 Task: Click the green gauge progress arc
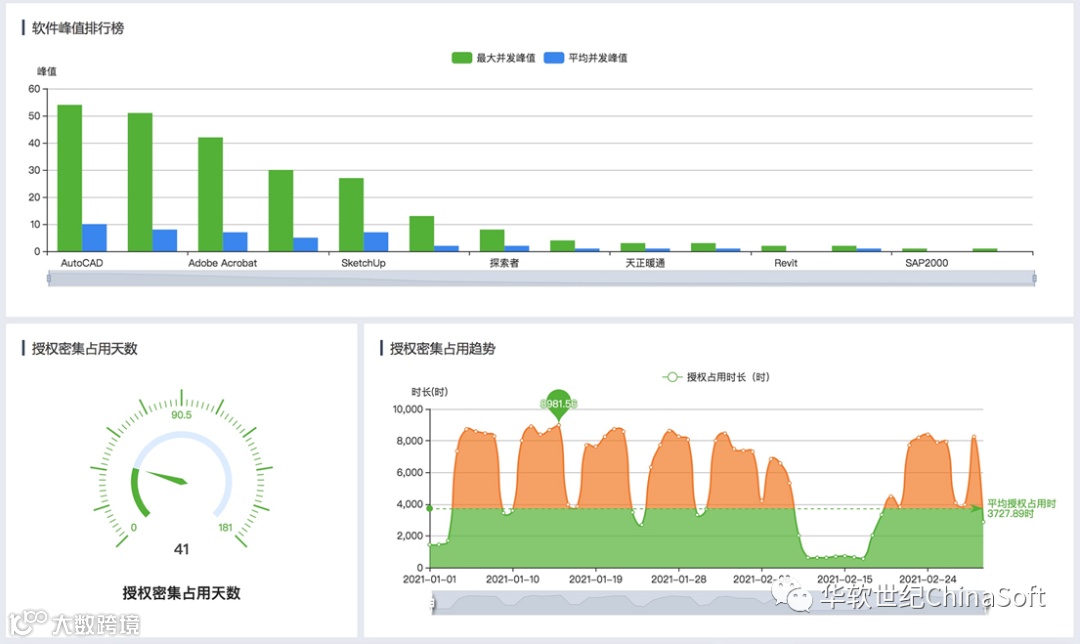[138, 492]
